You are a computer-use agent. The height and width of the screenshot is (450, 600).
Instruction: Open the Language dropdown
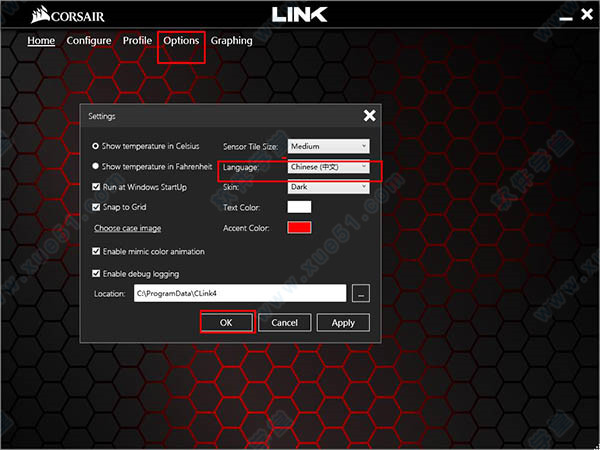click(x=328, y=167)
